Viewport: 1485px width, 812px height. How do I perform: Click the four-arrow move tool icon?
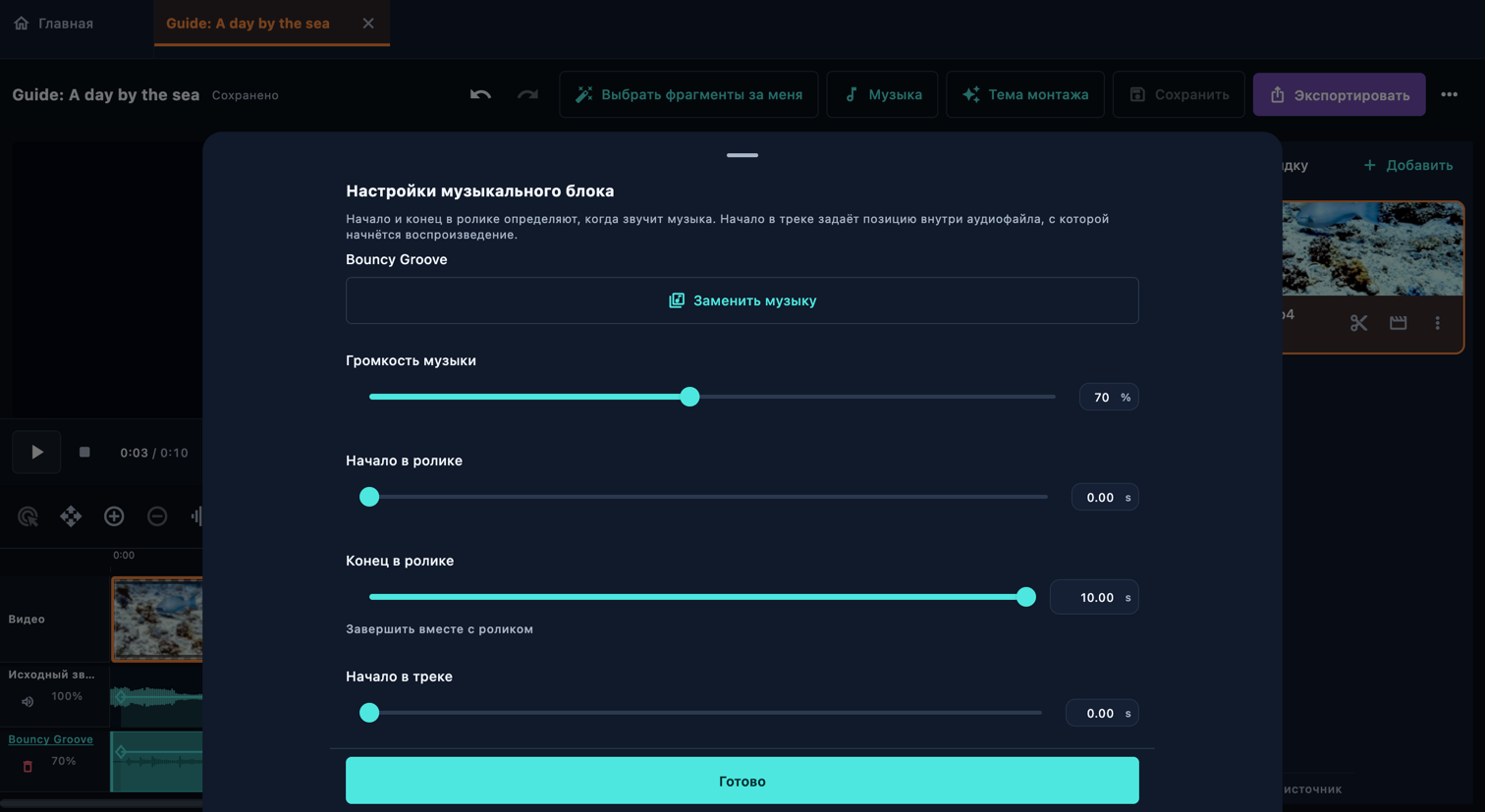(71, 516)
